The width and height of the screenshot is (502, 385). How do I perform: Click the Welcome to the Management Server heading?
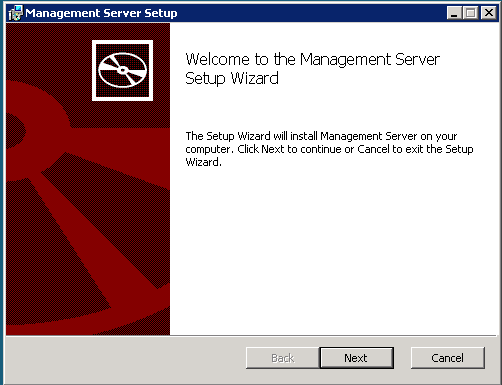(x=313, y=59)
